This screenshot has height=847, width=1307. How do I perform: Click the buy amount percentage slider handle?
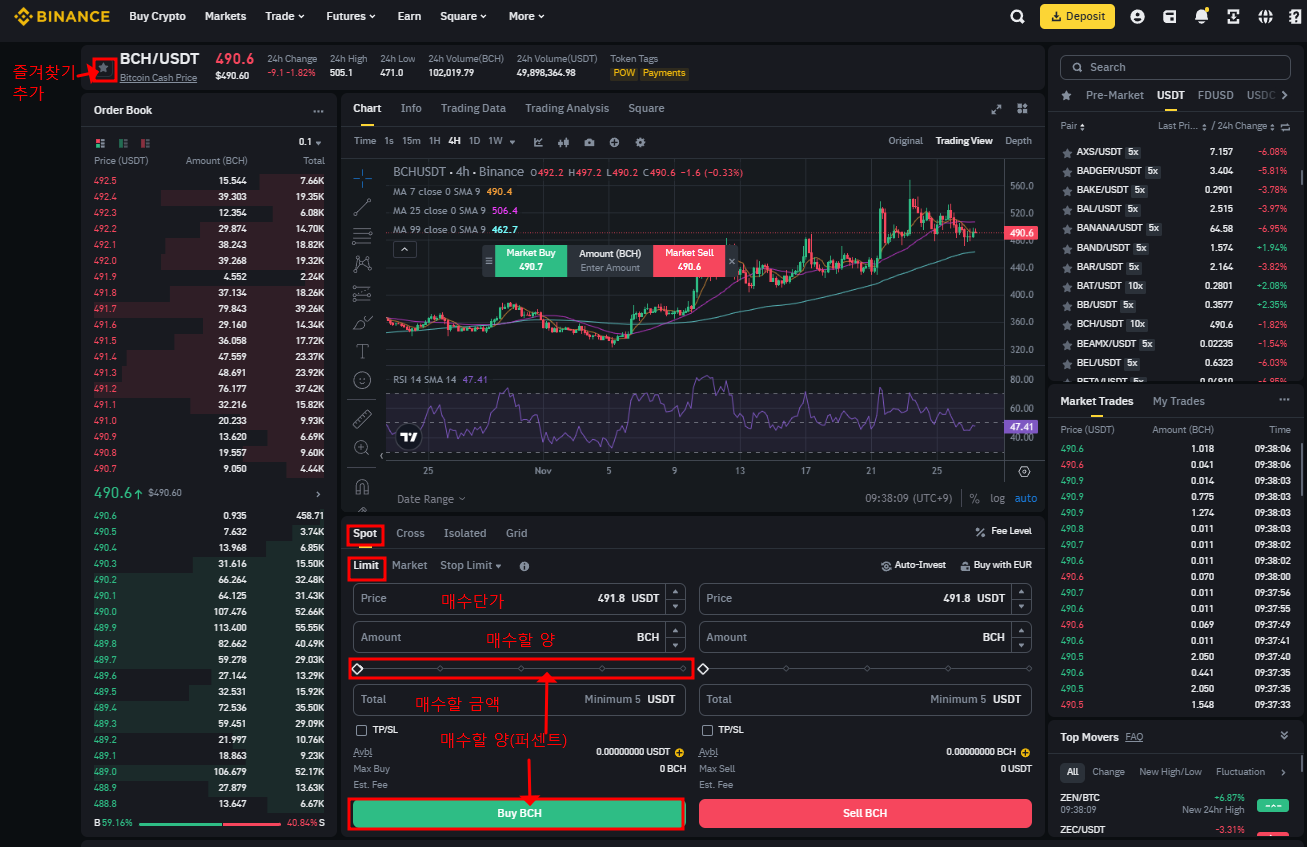click(358, 668)
